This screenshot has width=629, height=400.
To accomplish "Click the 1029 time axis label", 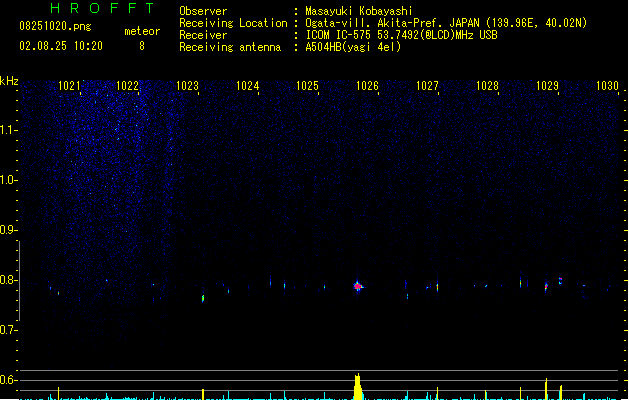I will pos(547,85).
